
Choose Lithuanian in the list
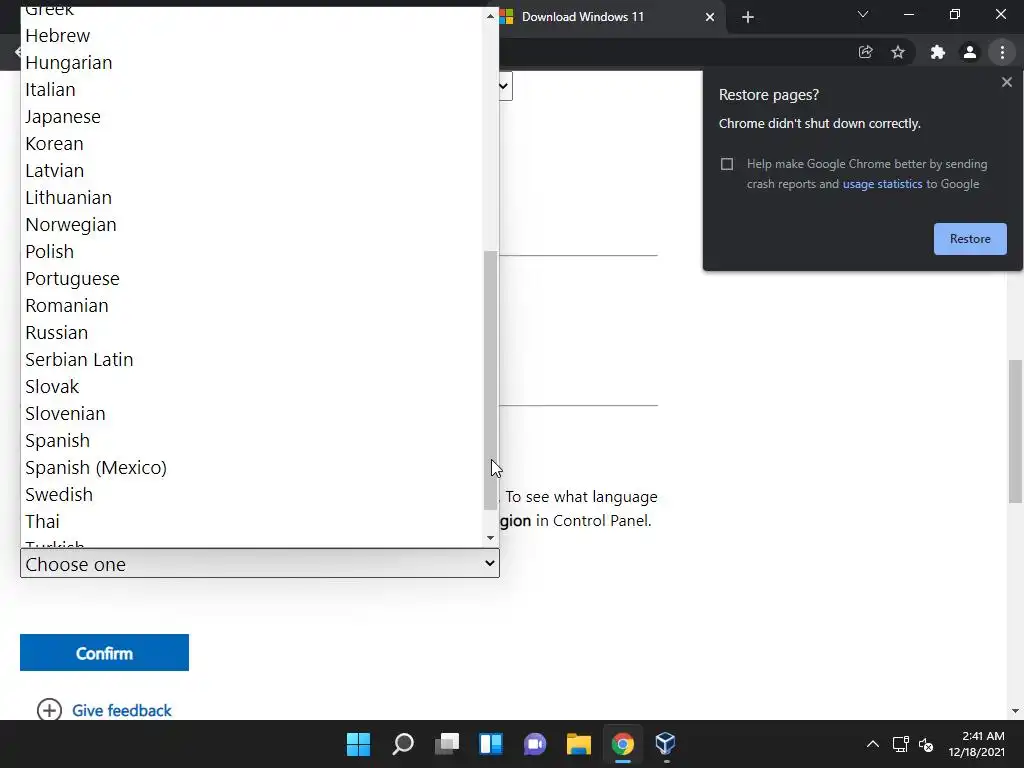click(x=251, y=198)
